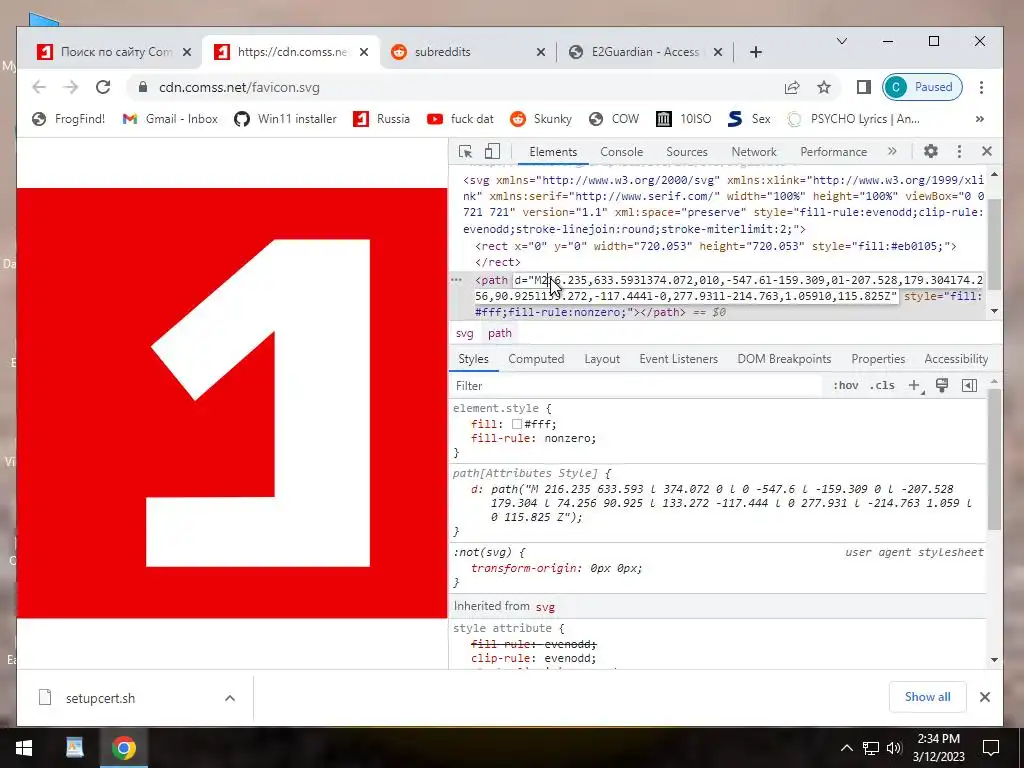Image resolution: width=1024 pixels, height=768 pixels.
Task: Click the svg link after Inherited from
Action: tap(545, 607)
